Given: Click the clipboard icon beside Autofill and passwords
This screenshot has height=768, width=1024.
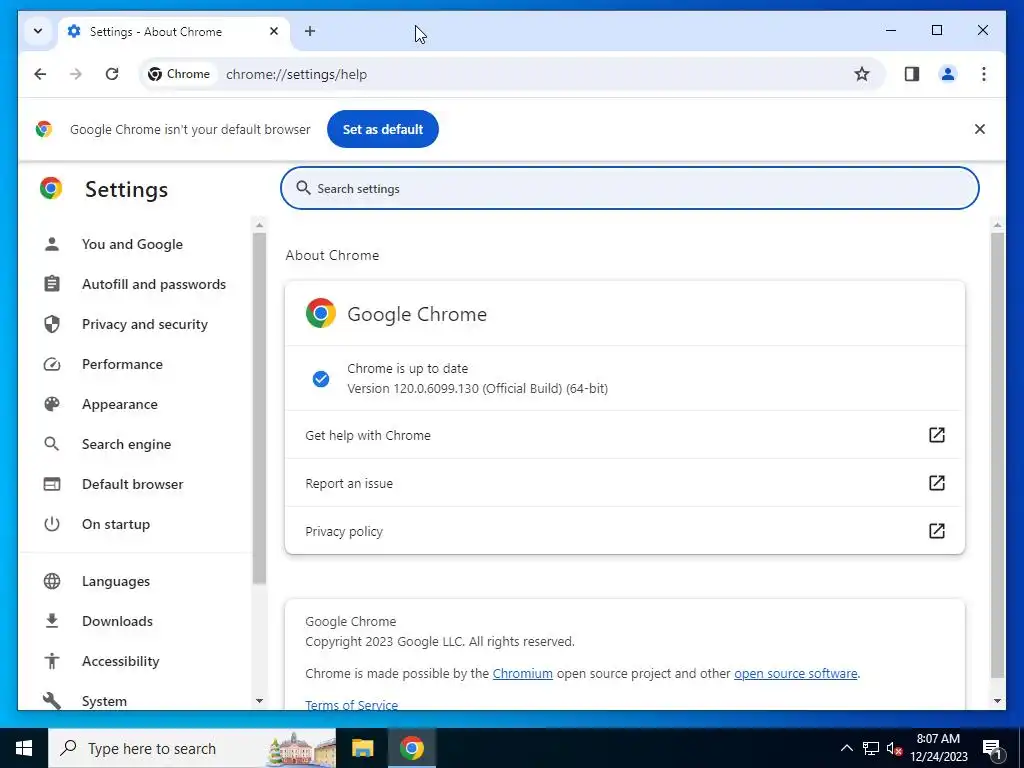Looking at the screenshot, I should click(52, 284).
